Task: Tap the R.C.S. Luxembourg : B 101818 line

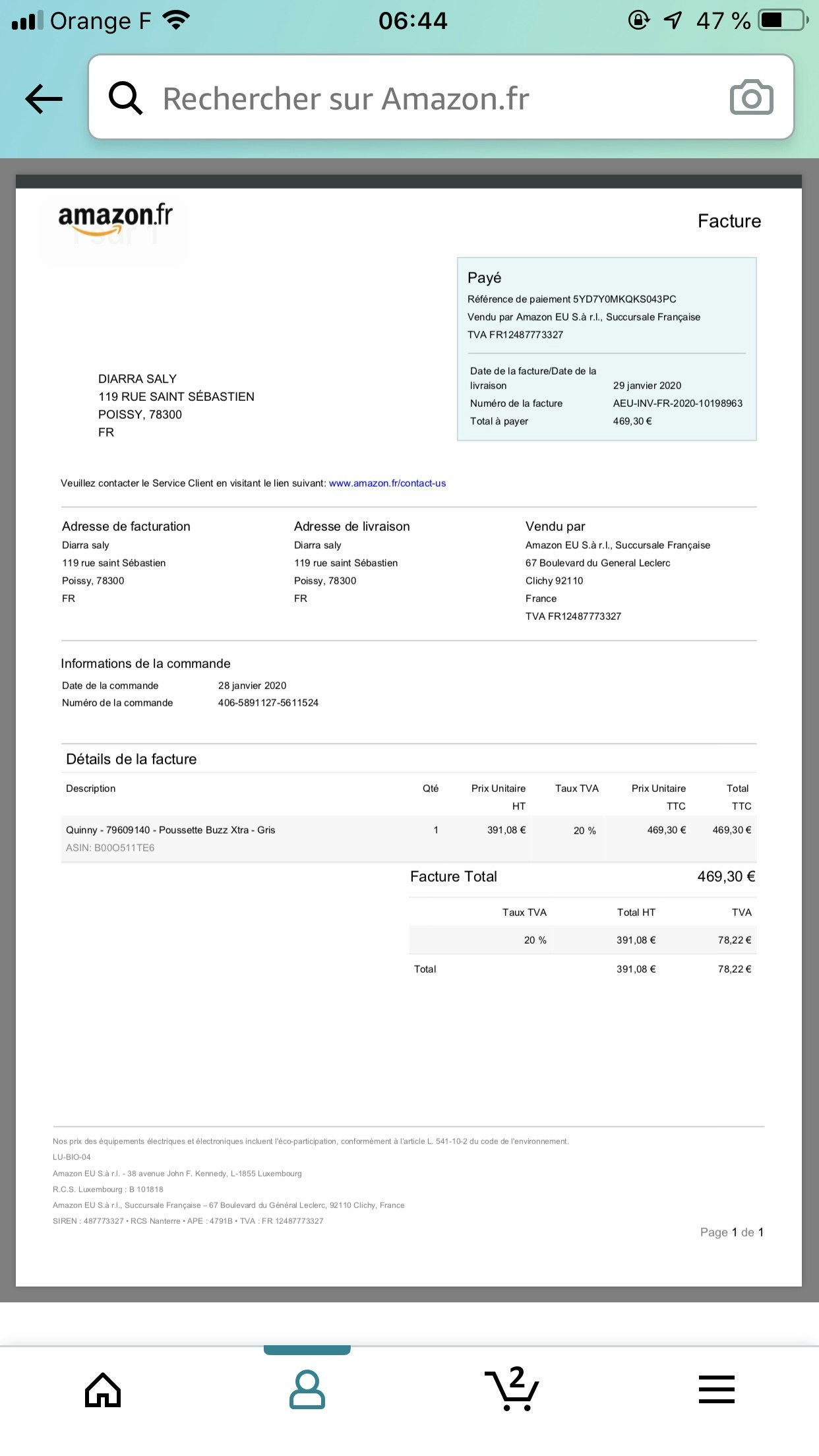Action: (108, 1190)
